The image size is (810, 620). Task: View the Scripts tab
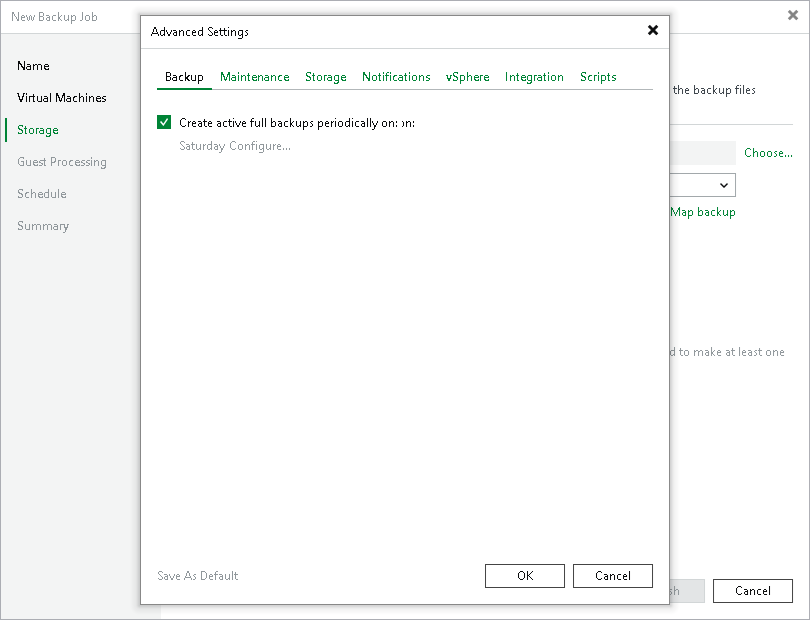click(x=597, y=77)
